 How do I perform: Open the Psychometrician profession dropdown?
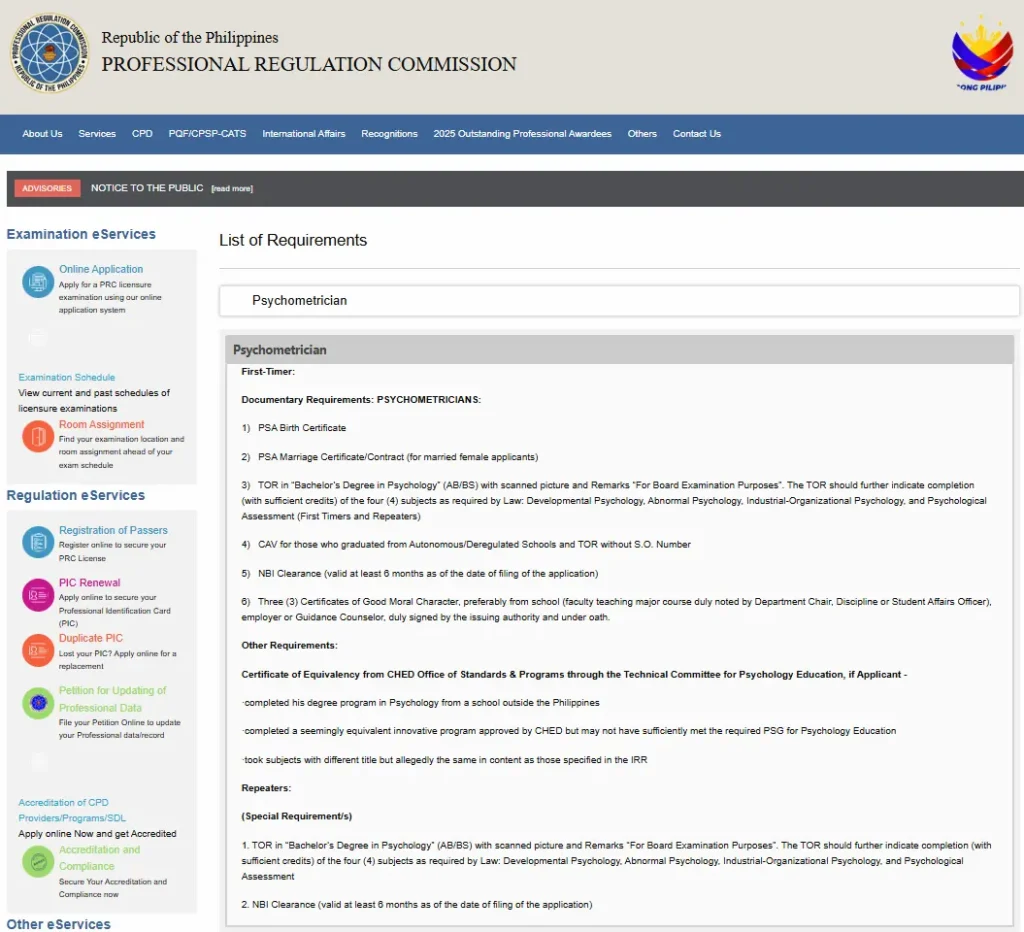619,300
